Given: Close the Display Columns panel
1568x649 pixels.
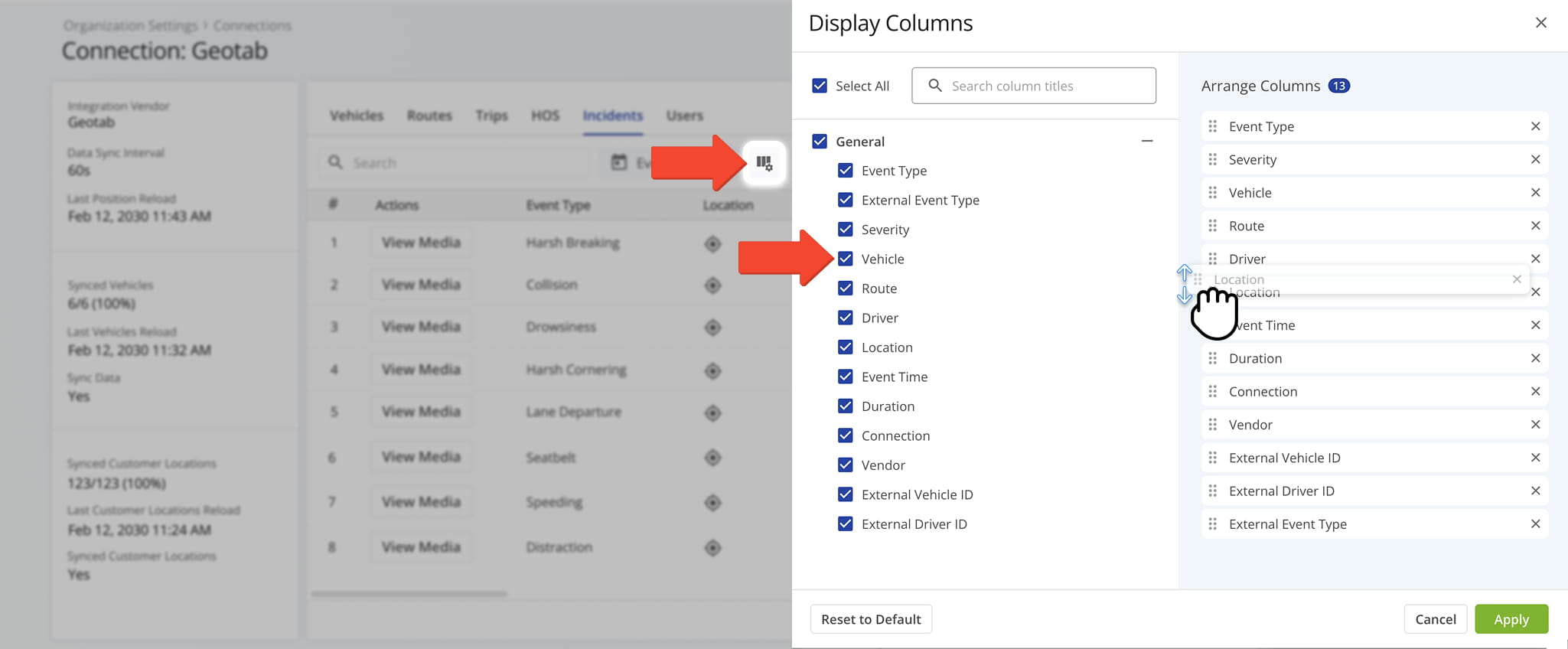Looking at the screenshot, I should pyautogui.click(x=1540, y=23).
